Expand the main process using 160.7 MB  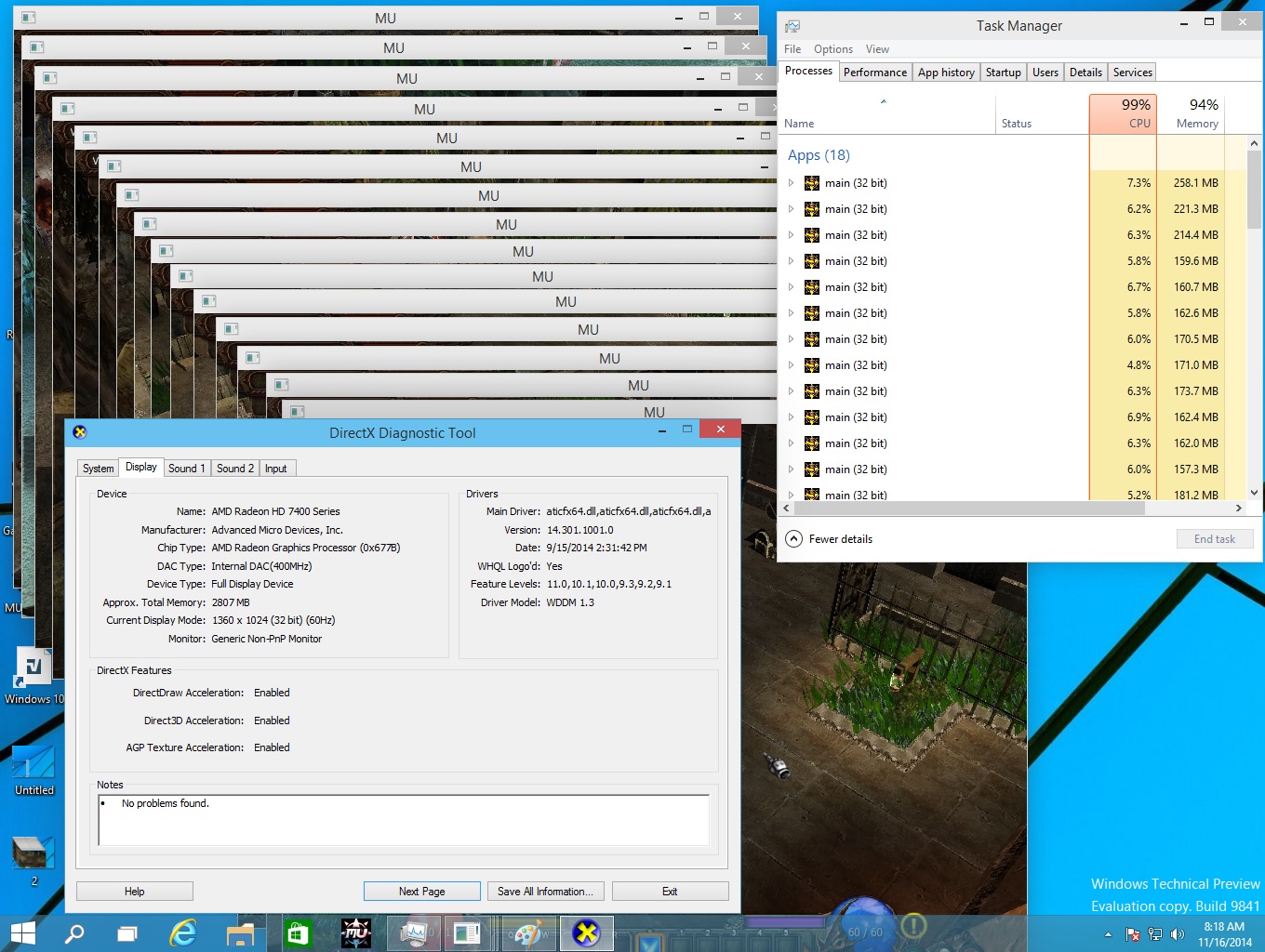(x=792, y=287)
